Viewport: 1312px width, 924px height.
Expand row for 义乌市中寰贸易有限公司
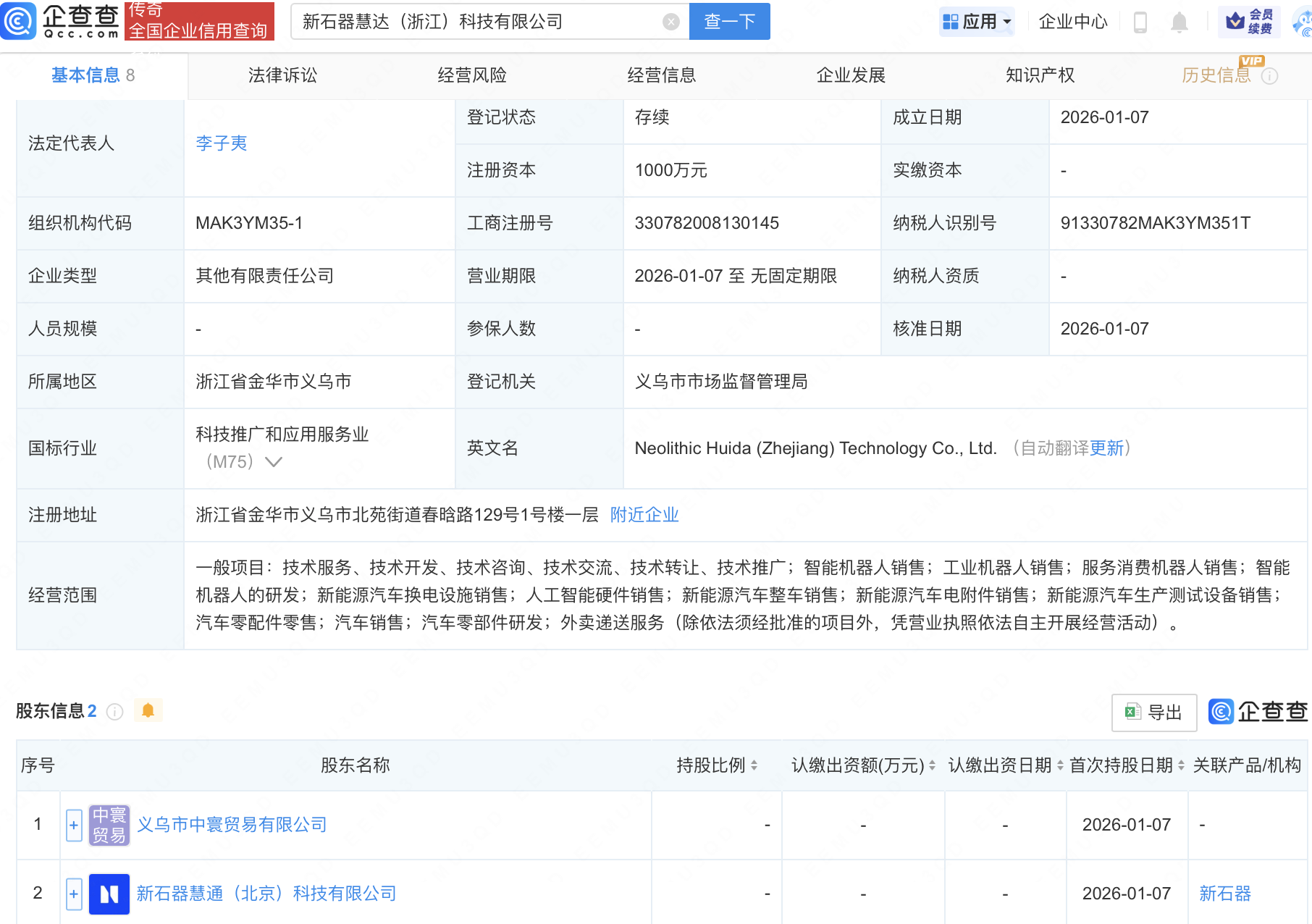coord(74,825)
